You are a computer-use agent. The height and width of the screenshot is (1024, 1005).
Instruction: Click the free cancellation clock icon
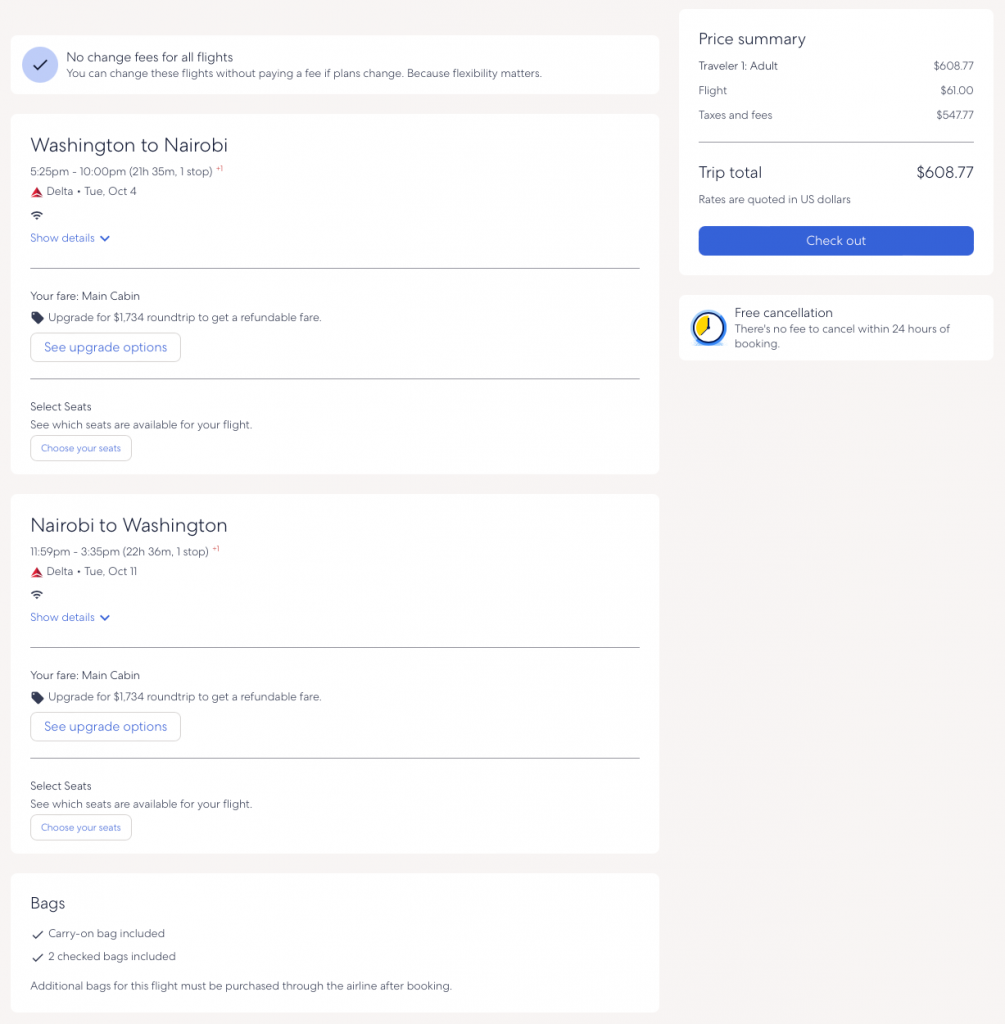click(709, 328)
